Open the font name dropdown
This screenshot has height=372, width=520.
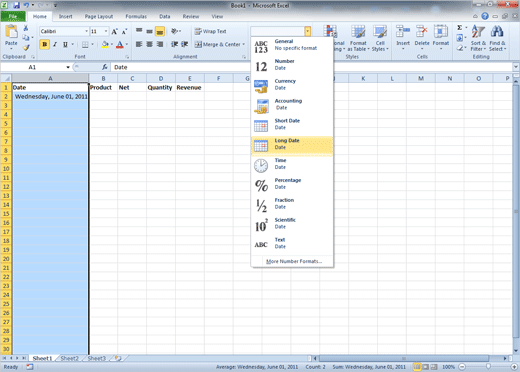click(86, 31)
